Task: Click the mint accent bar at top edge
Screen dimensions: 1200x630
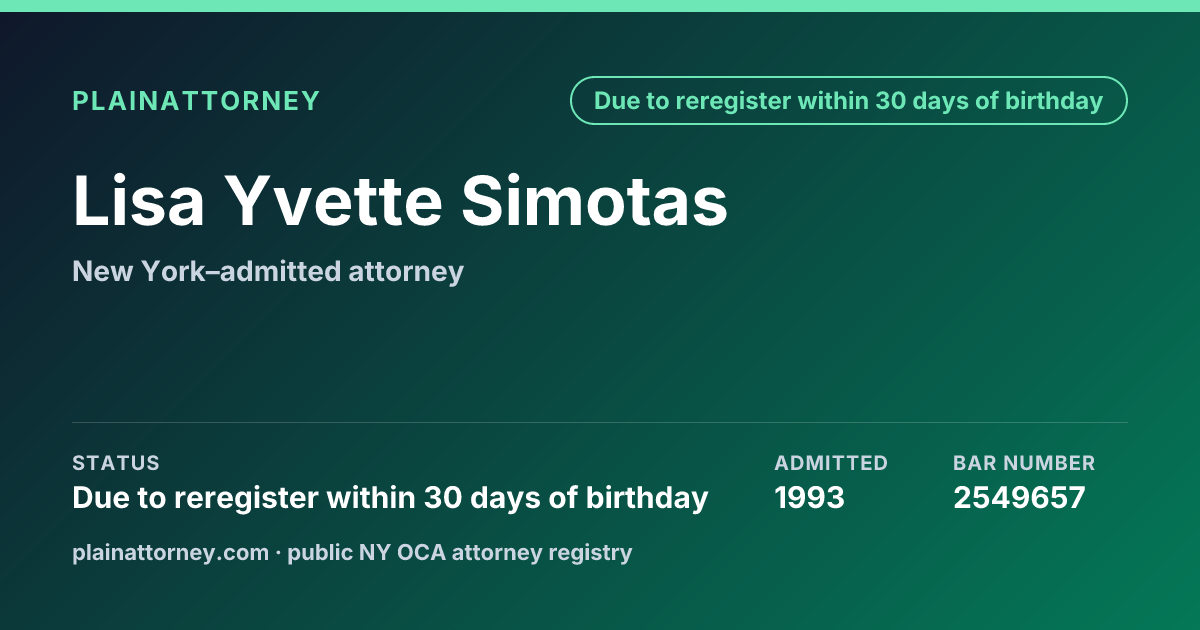Action: pyautogui.click(x=600, y=6)
